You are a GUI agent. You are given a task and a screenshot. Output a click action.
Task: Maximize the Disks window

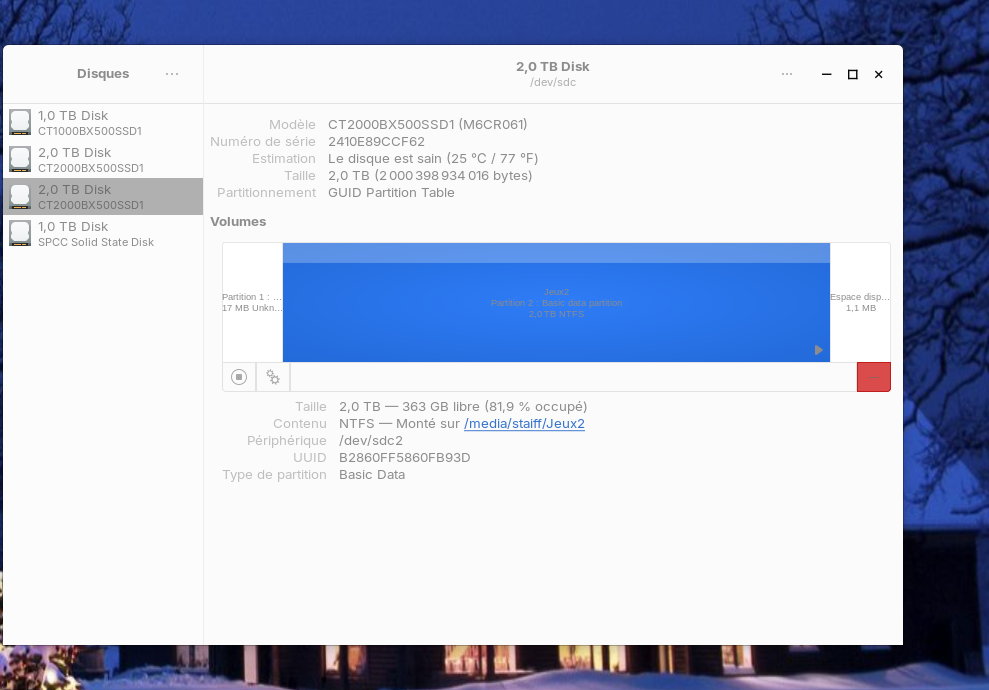tap(852, 74)
